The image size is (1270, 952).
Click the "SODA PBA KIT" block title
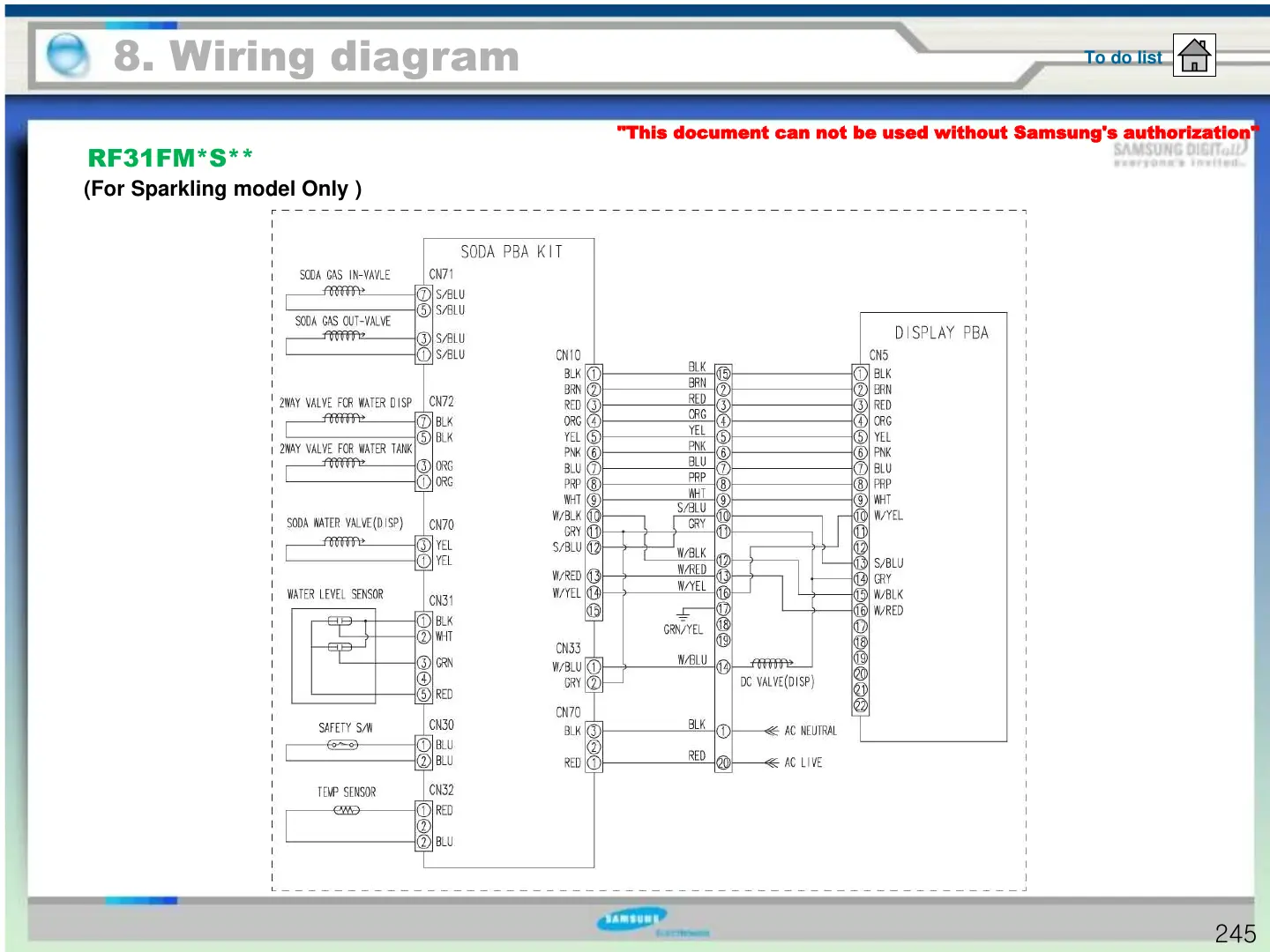512,252
